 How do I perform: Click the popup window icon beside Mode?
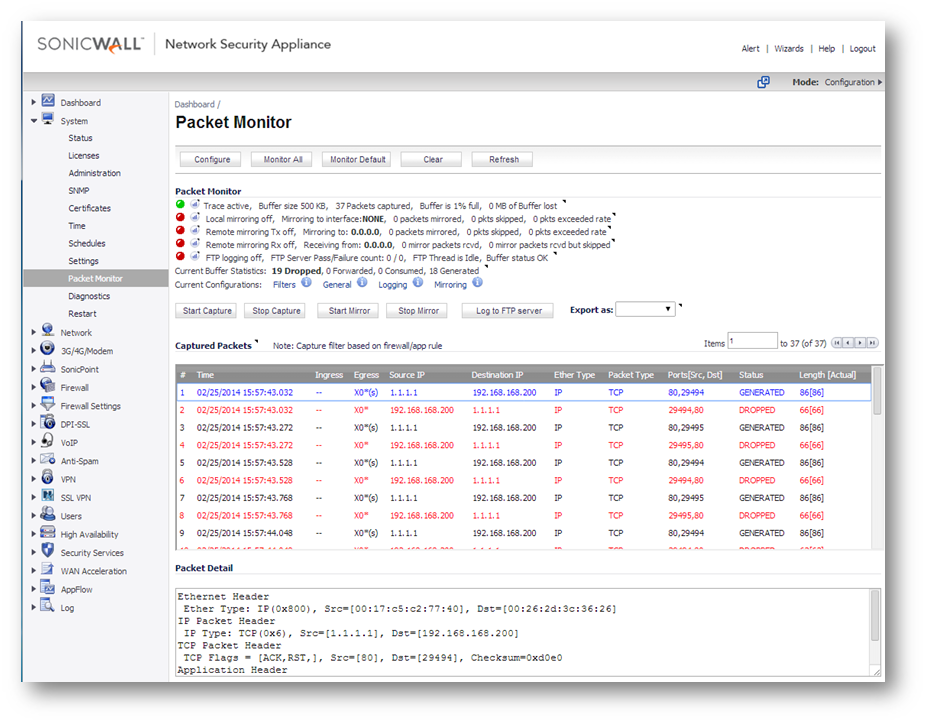[763, 82]
